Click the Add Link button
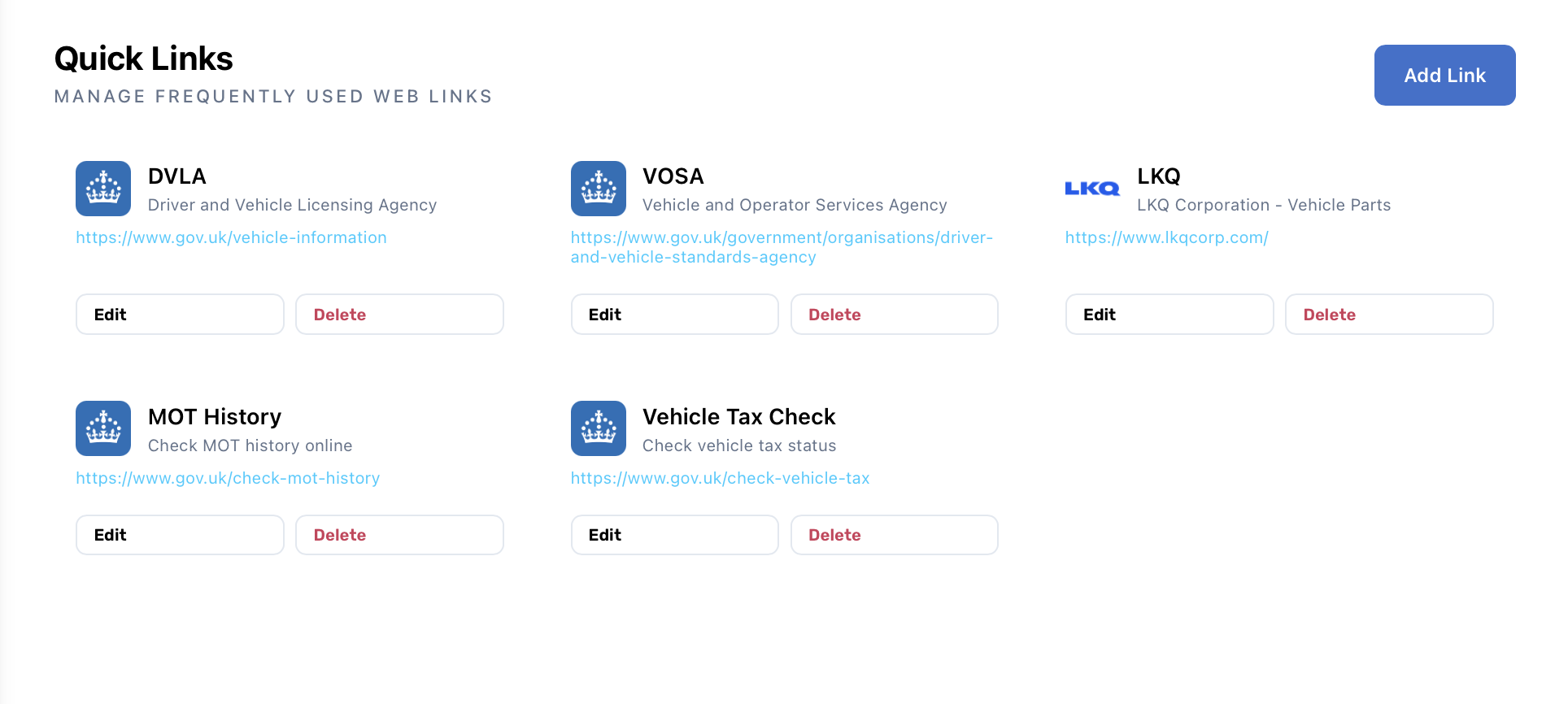Image resolution: width=1568 pixels, height=704 pixels. pyautogui.click(x=1444, y=75)
